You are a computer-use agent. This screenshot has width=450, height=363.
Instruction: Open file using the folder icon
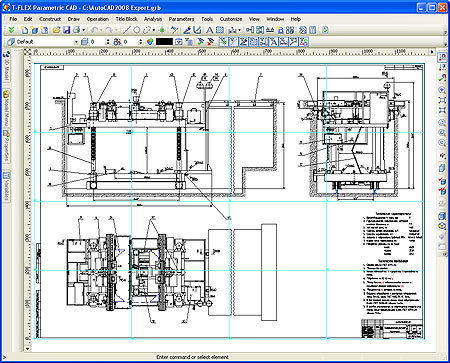coord(56,30)
